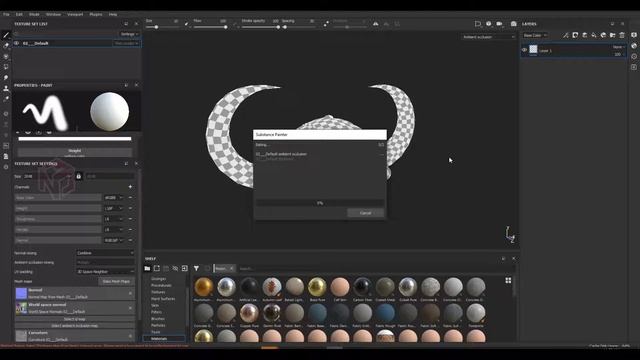
Task: Select the Material Picker tool in left toolbar
Action: [x=6, y=98]
